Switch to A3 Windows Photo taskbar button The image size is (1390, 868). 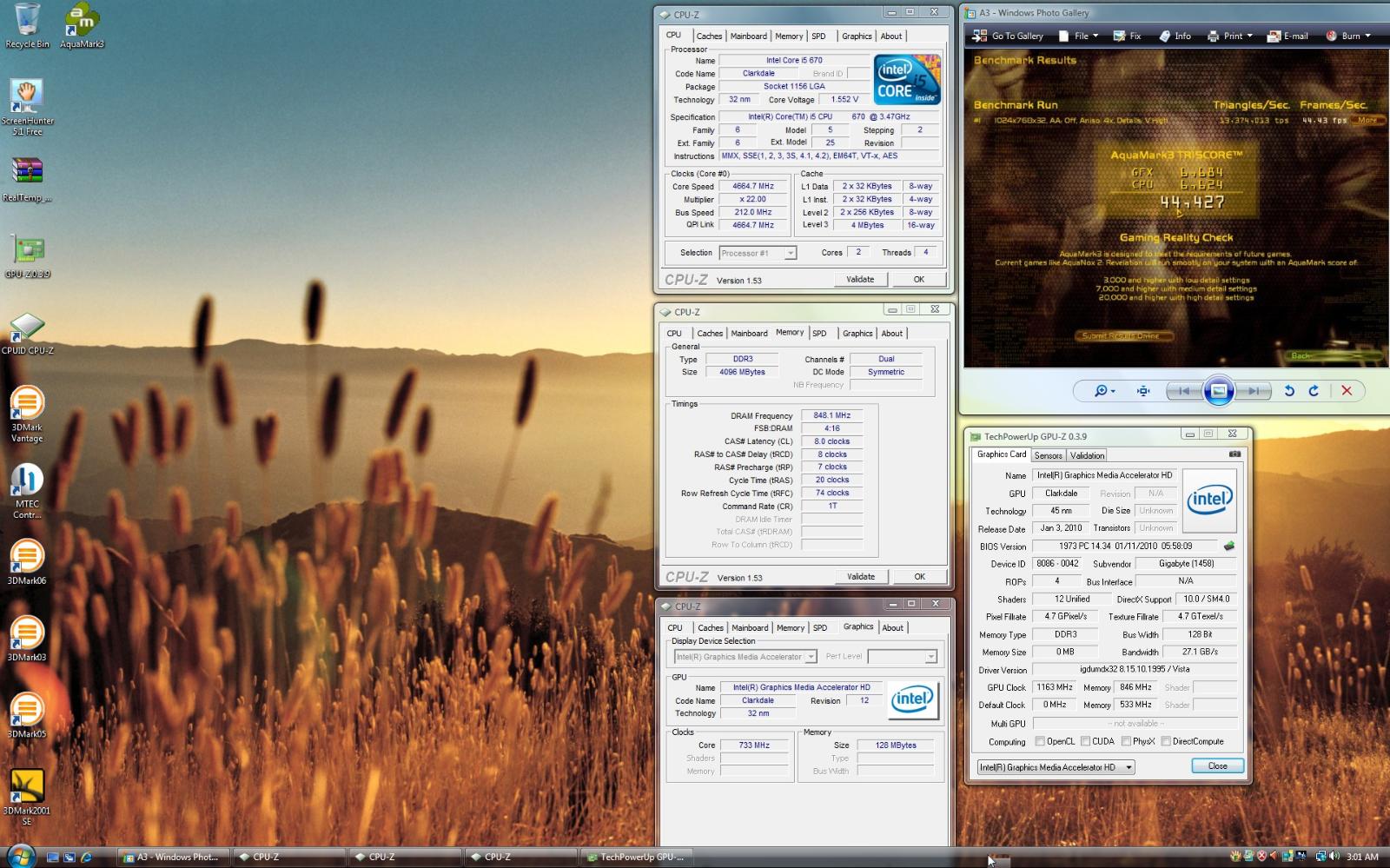click(x=172, y=857)
